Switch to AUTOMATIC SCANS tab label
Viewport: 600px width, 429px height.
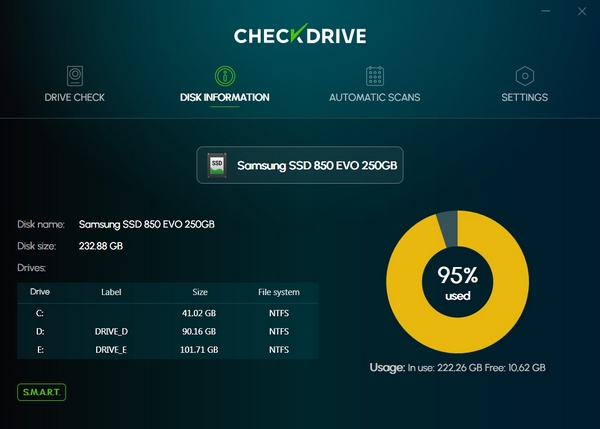pyautogui.click(x=375, y=98)
